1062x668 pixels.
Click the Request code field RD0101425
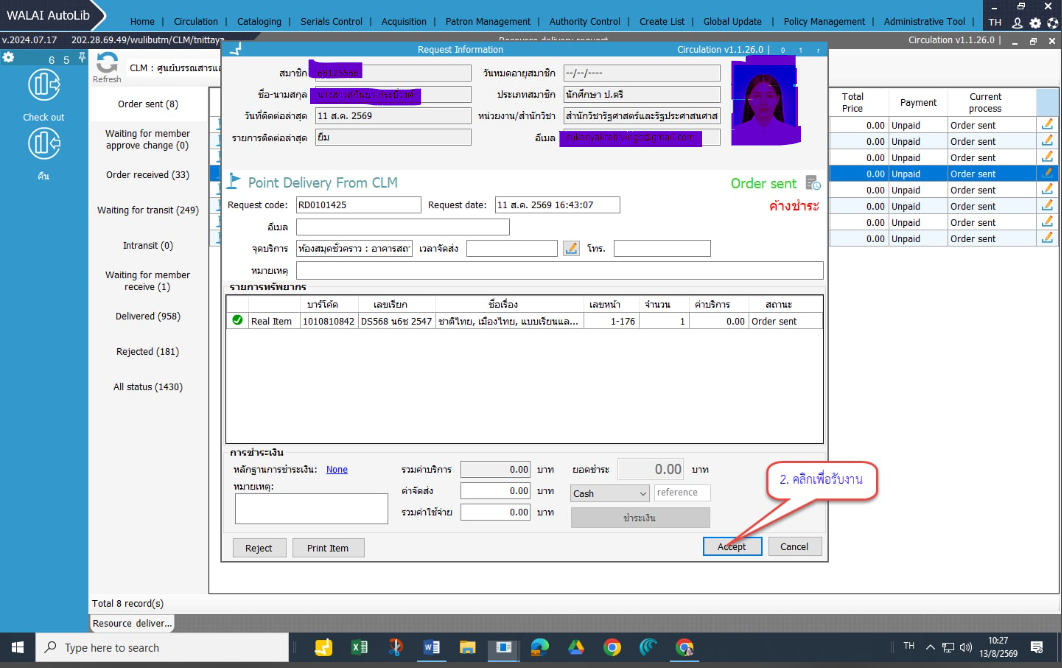click(358, 205)
